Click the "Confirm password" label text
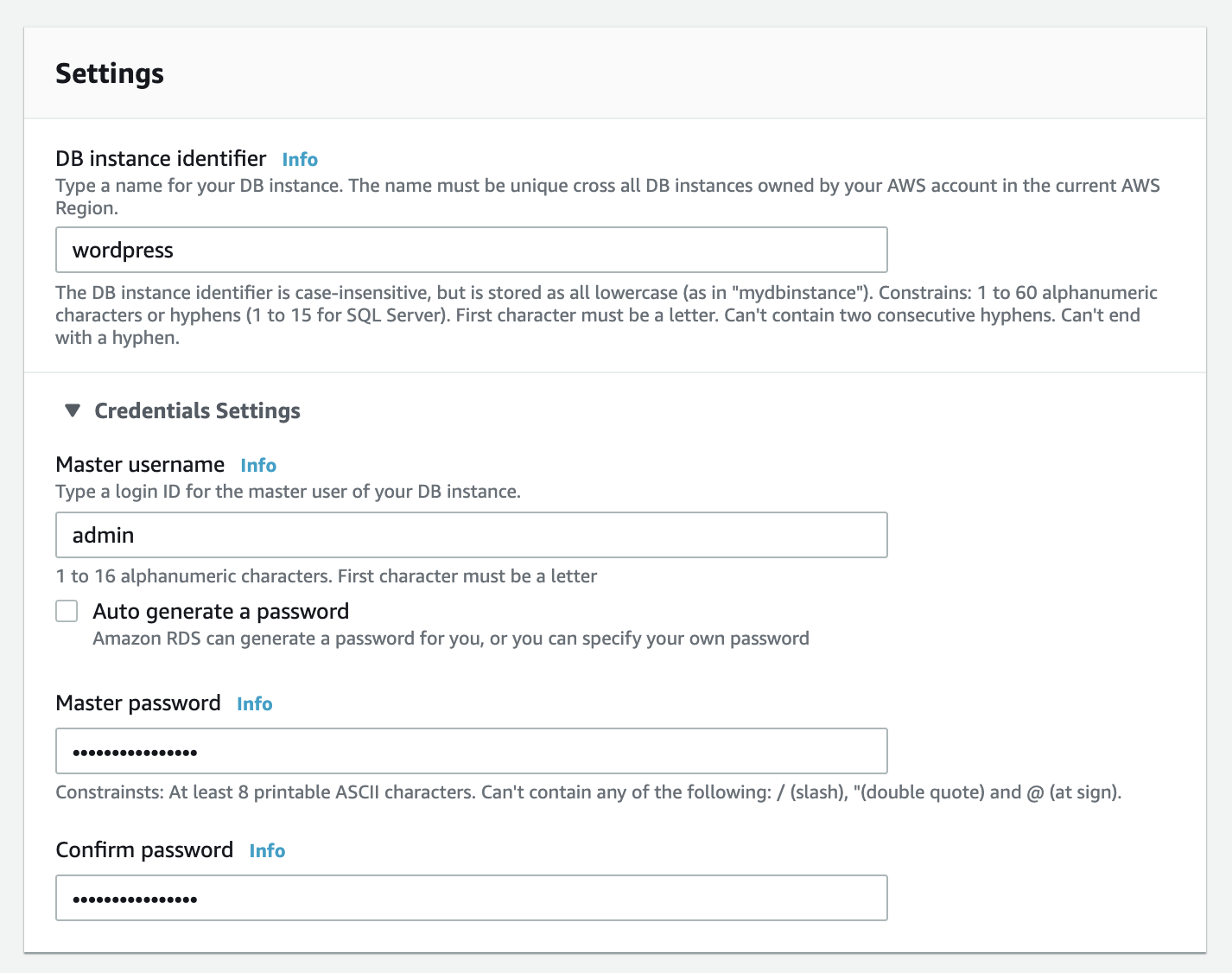The height and width of the screenshot is (973, 1232). click(x=144, y=850)
